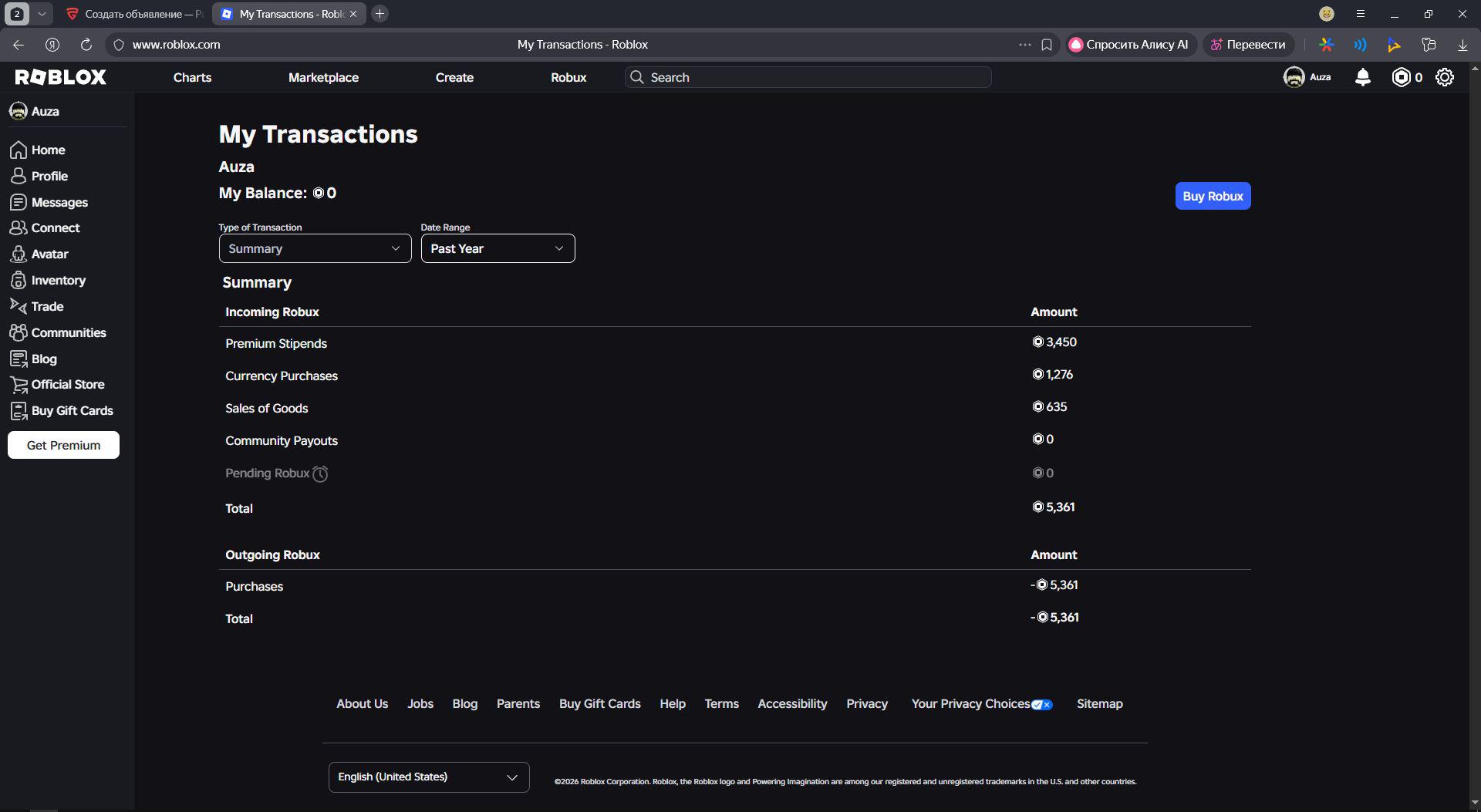Viewport: 1481px width, 812px height.
Task: Open the Robux menu item
Action: pyautogui.click(x=568, y=77)
